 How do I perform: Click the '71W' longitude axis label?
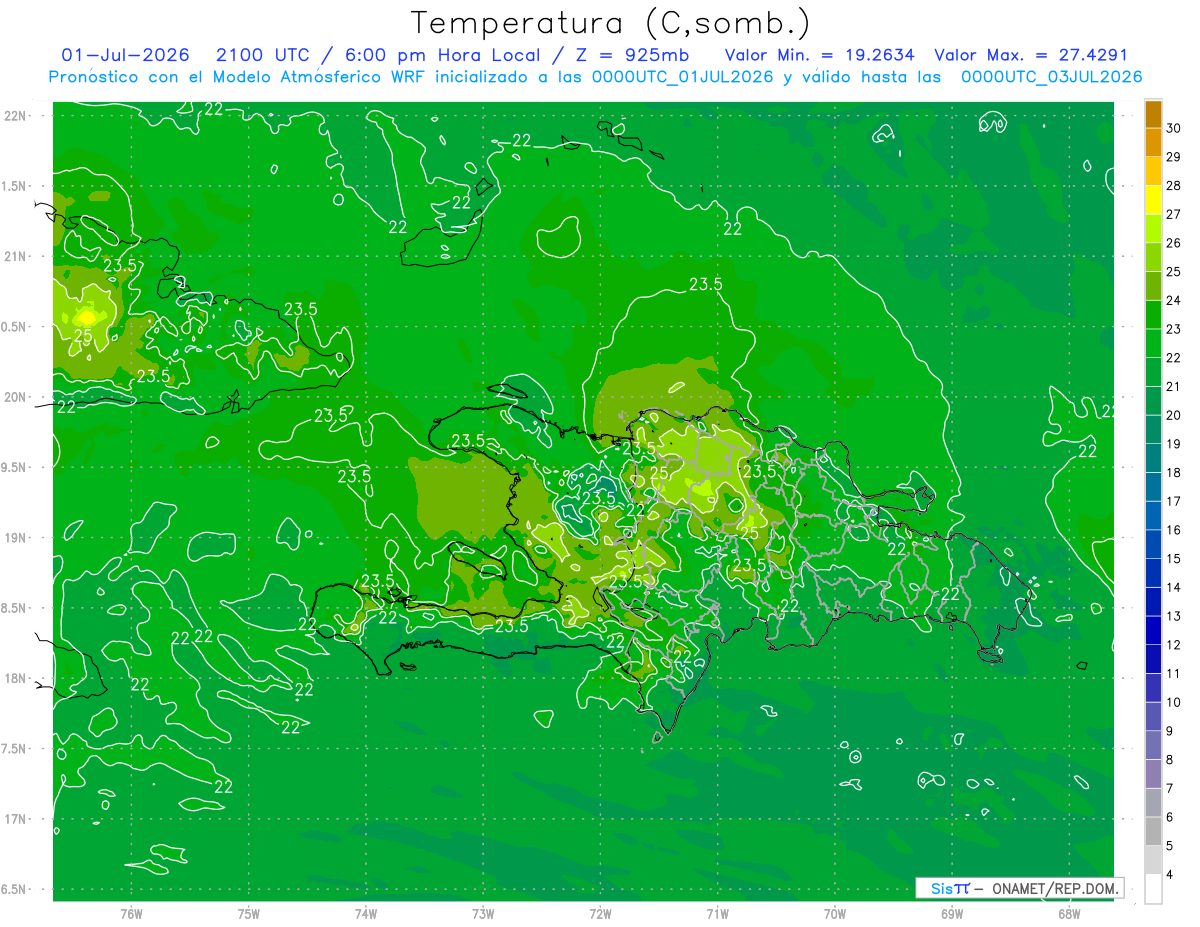point(717,914)
